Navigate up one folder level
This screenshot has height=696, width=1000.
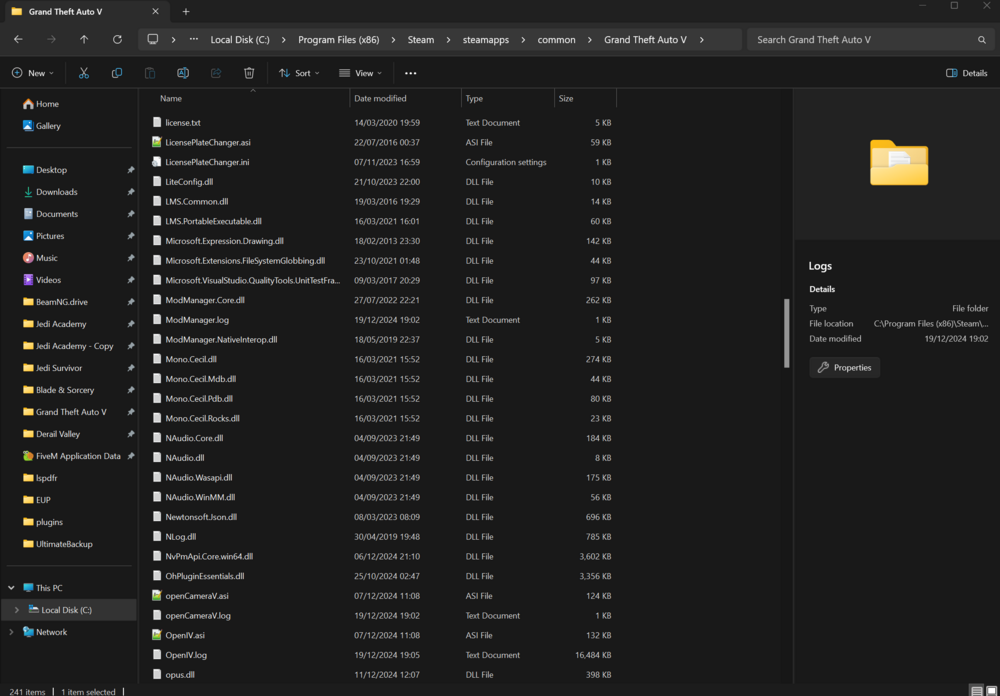point(84,39)
